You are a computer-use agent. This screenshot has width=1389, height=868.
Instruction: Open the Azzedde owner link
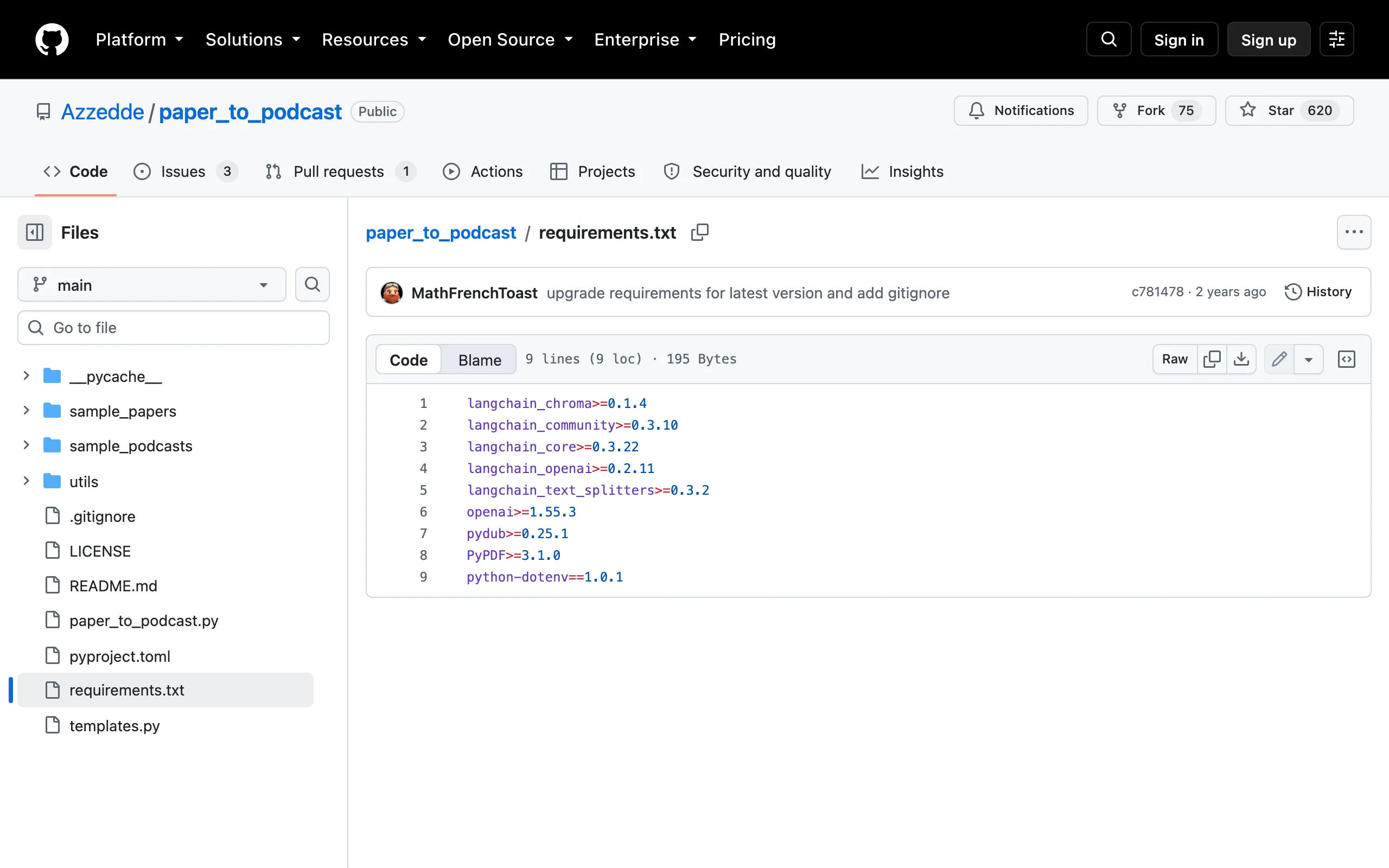[x=102, y=111]
